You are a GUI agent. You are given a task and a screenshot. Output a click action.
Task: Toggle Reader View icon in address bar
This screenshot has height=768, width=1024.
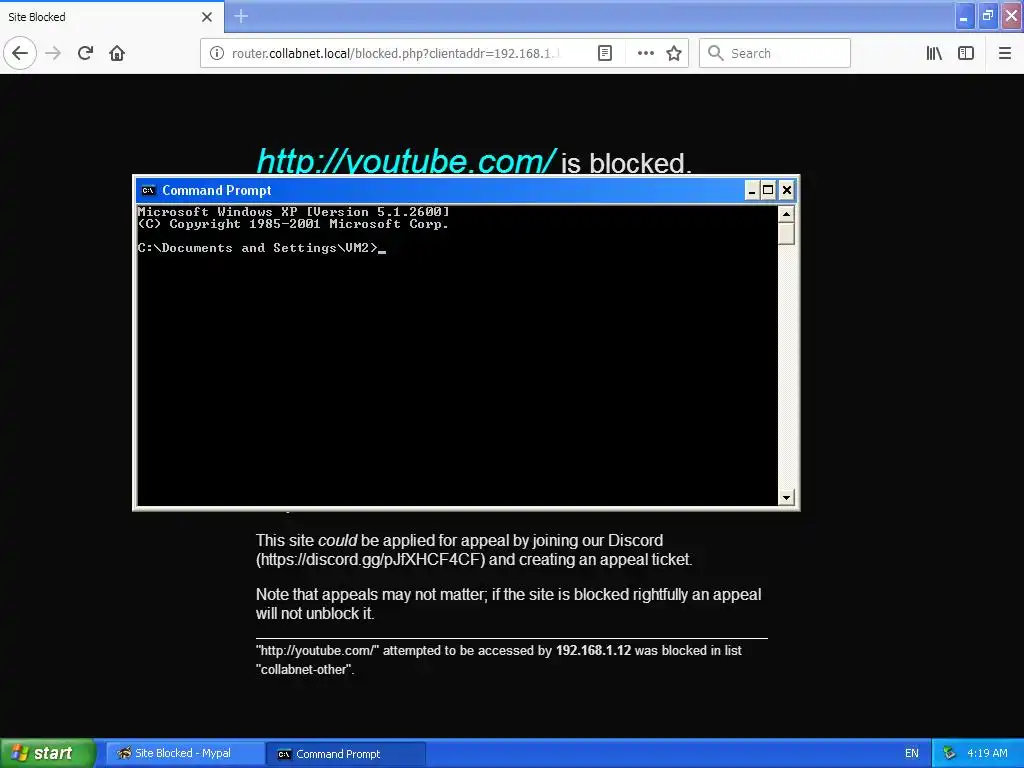coord(605,53)
